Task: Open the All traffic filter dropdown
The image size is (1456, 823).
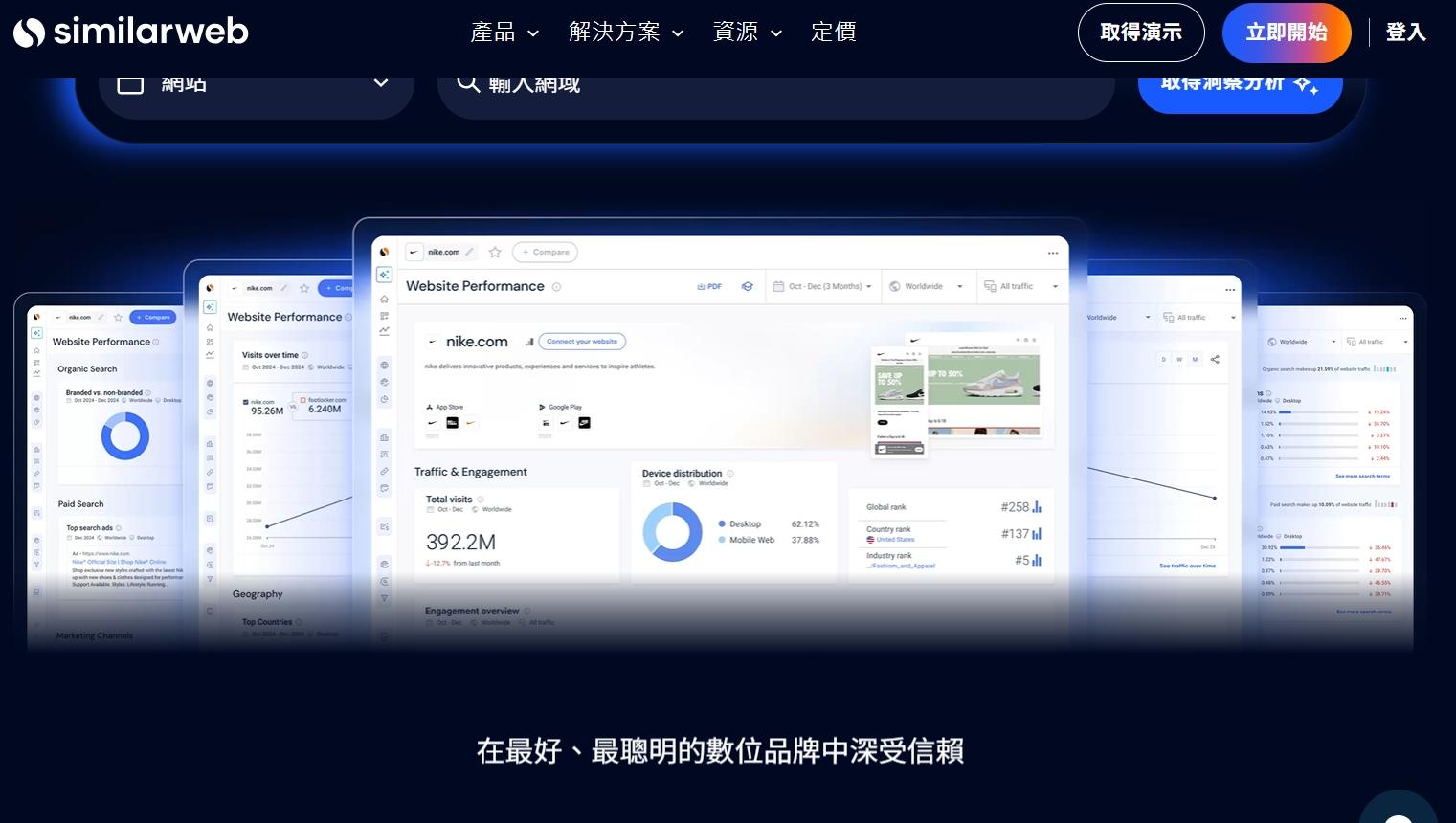Action: pyautogui.click(x=1018, y=286)
